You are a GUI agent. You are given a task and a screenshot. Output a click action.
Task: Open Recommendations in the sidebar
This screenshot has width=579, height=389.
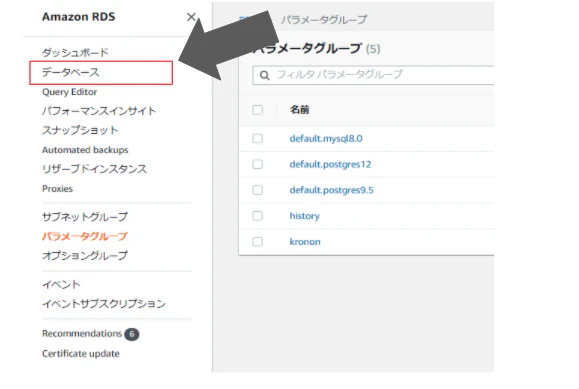click(x=82, y=333)
